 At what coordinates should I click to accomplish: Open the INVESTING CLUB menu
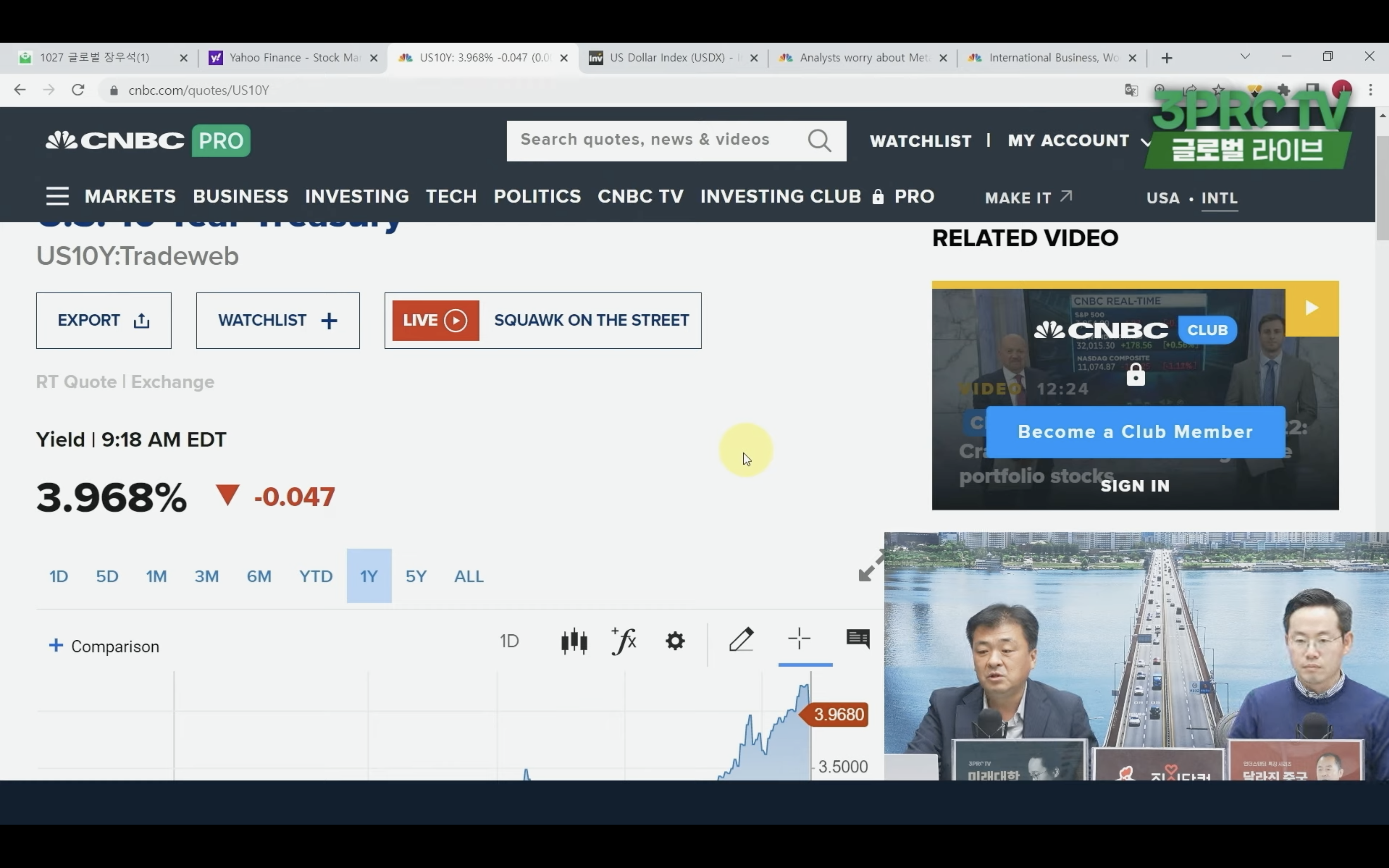click(x=781, y=196)
